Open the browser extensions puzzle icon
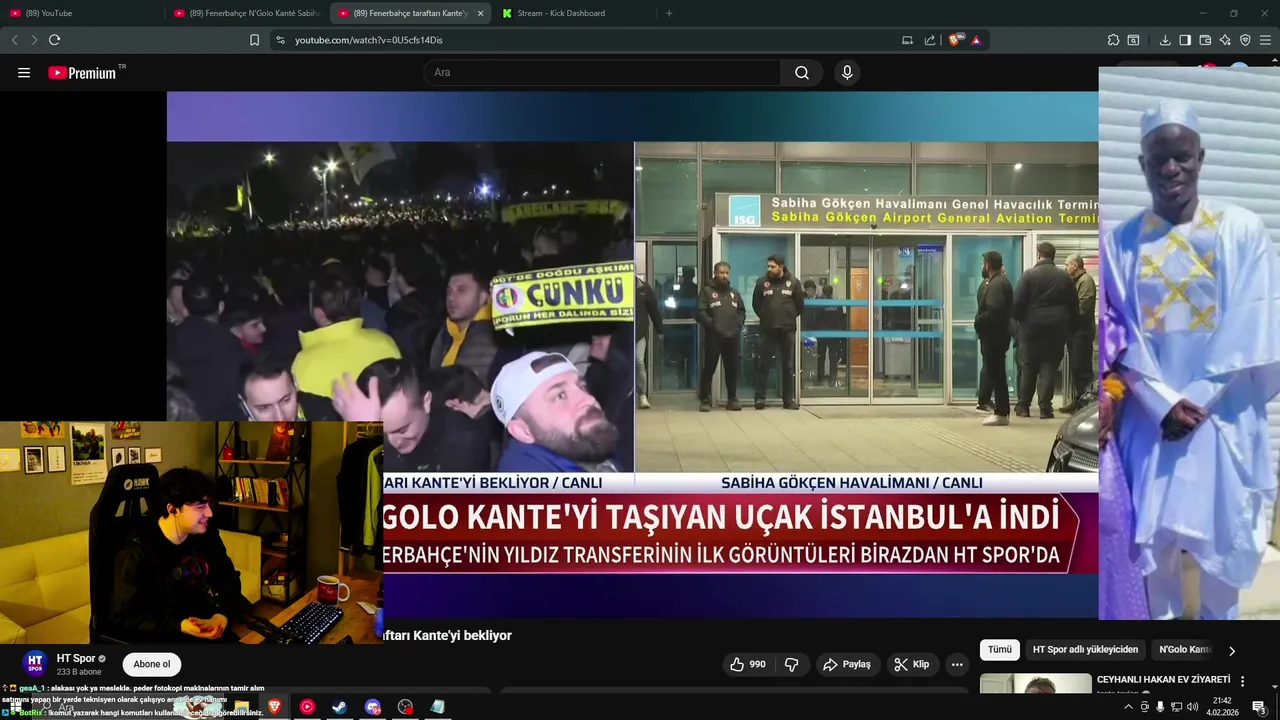Viewport: 1280px width, 720px height. [x=1113, y=40]
